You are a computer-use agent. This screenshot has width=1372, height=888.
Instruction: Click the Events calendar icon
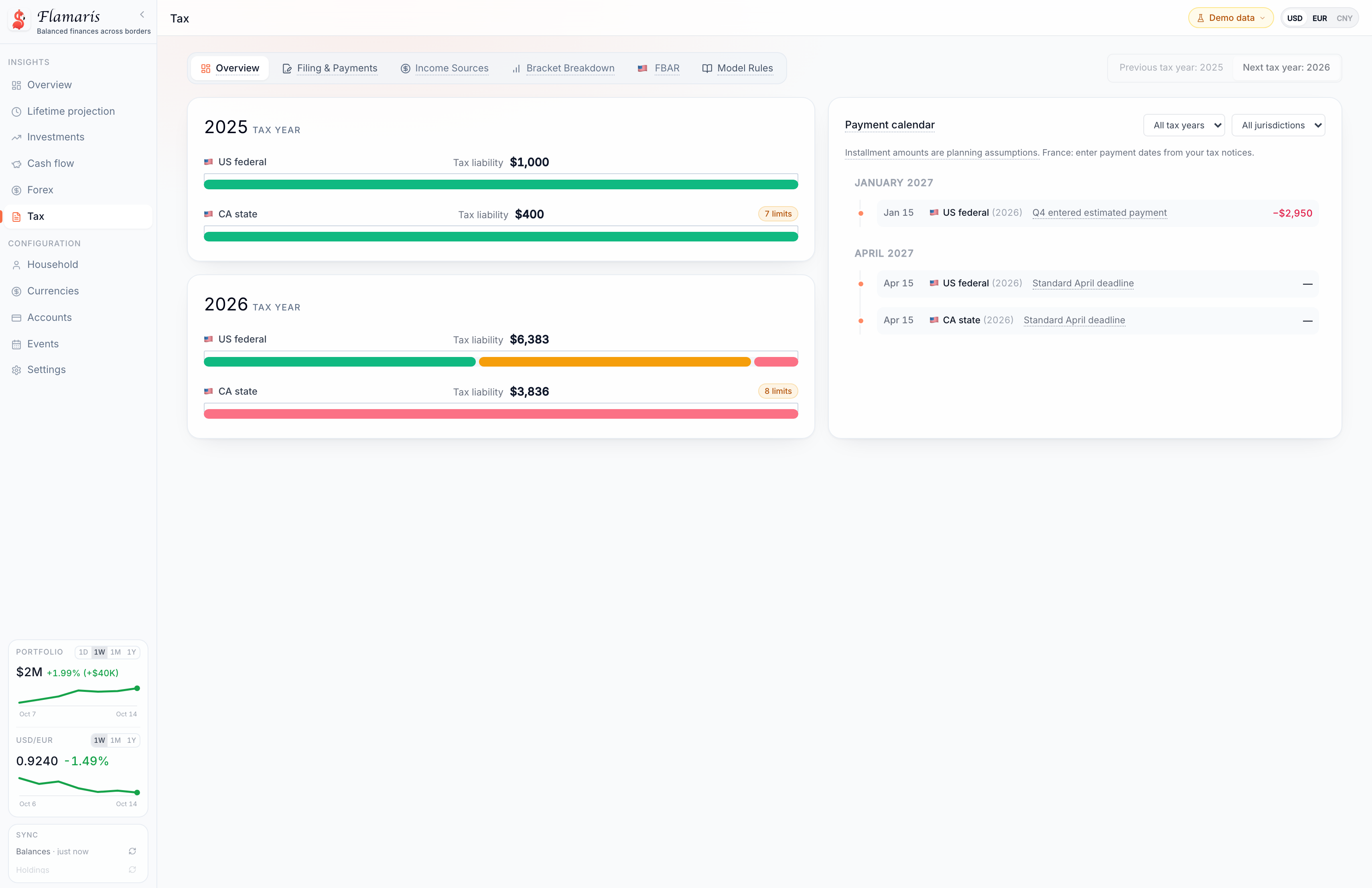pyautogui.click(x=16, y=345)
